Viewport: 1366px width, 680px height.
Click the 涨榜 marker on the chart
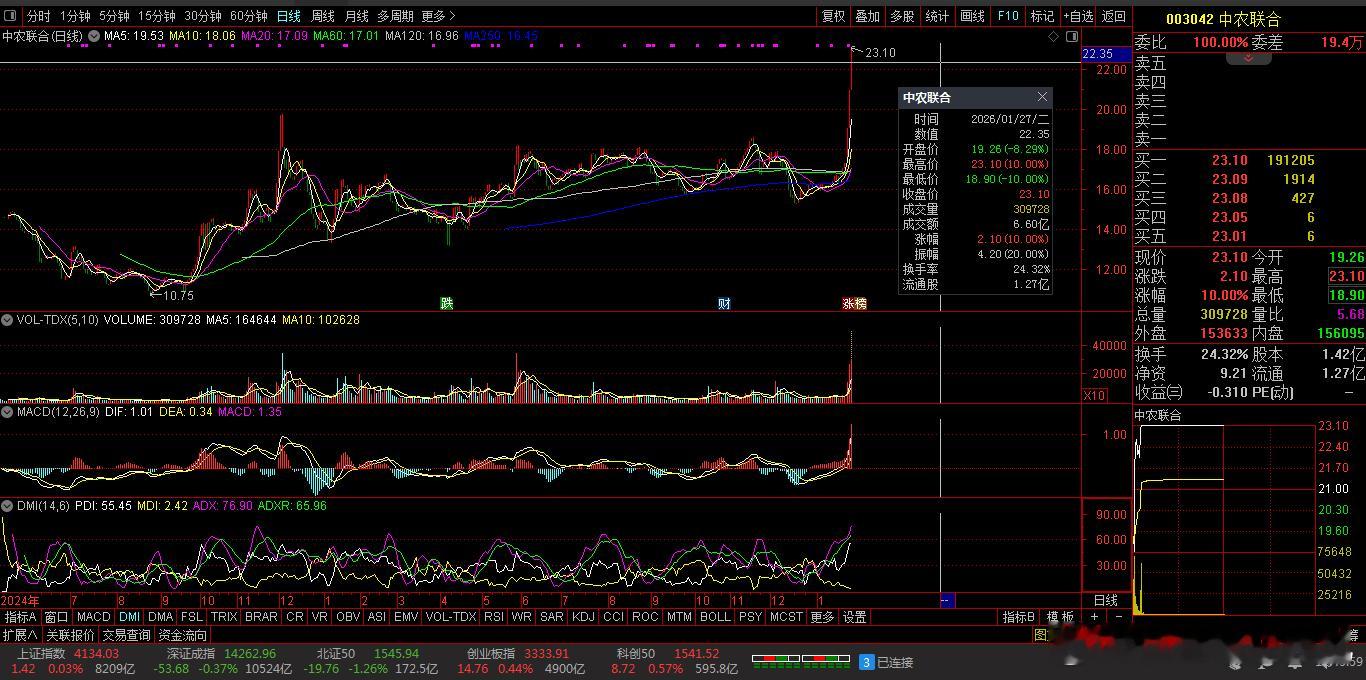pos(854,304)
